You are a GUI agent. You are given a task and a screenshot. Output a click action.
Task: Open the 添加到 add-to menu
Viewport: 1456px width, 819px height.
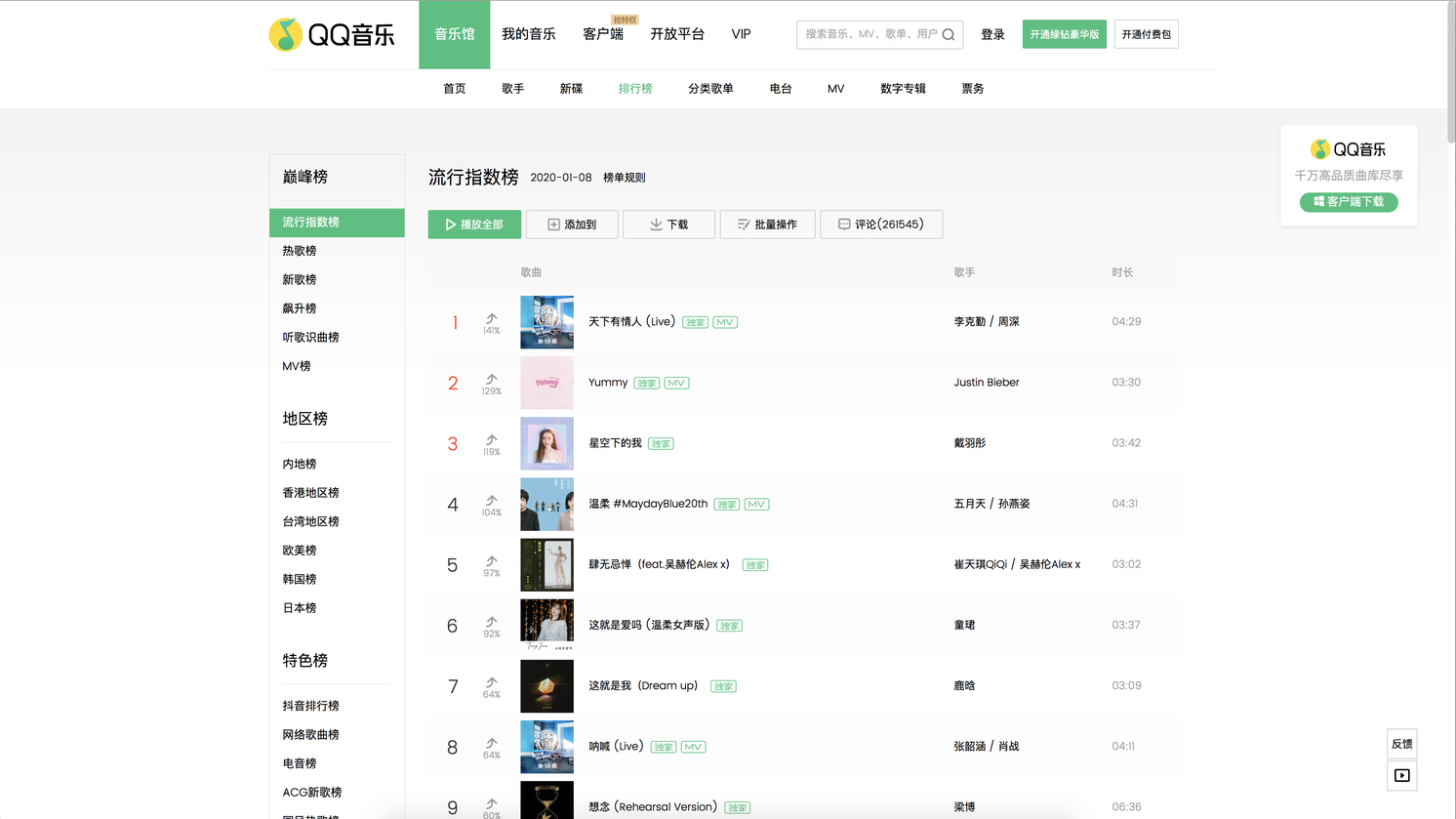[572, 225]
